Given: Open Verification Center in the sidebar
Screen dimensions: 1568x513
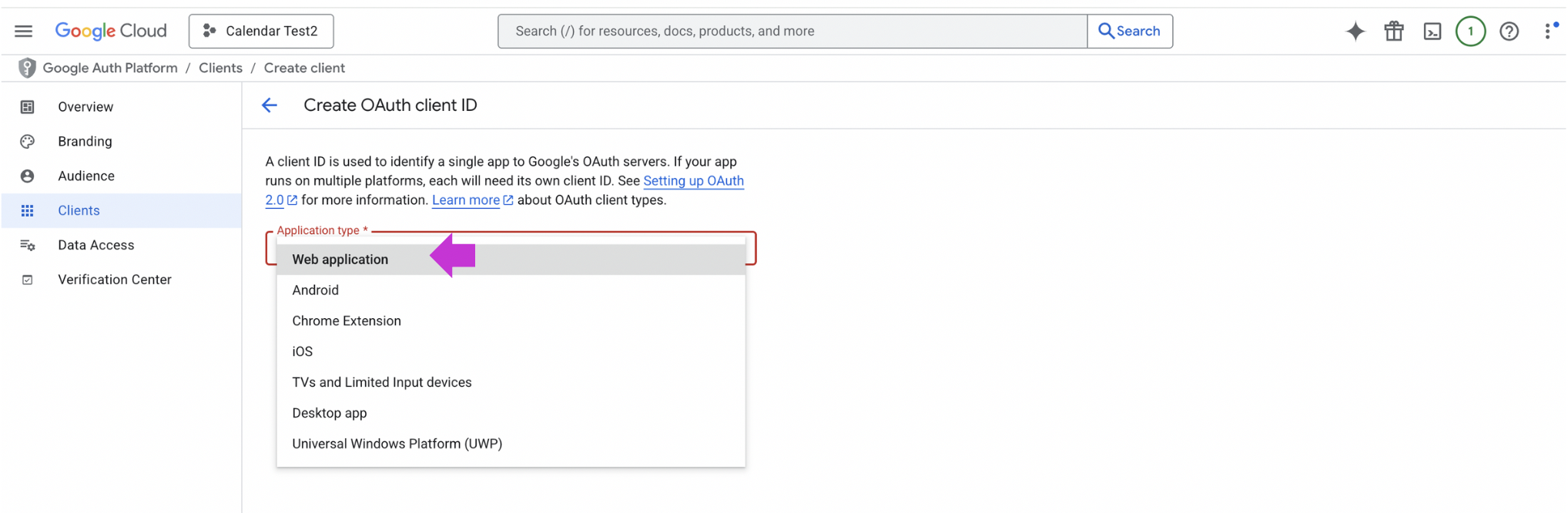Looking at the screenshot, I should (122, 280).
